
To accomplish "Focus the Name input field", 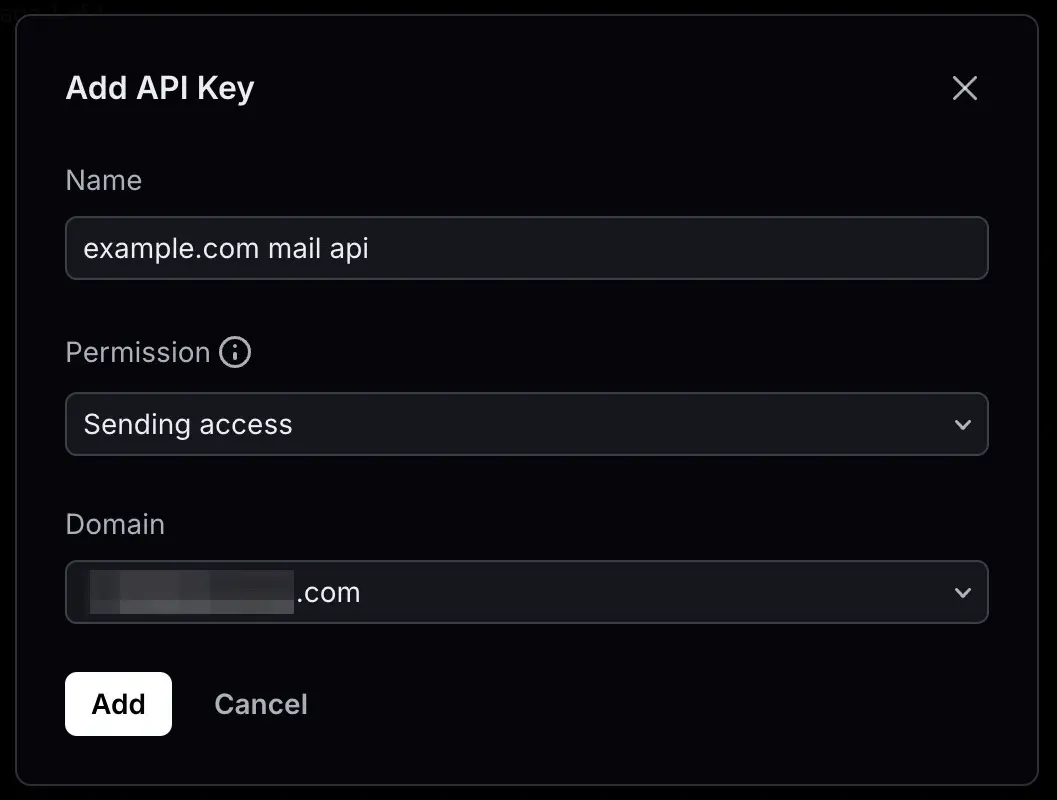I will click(526, 248).
